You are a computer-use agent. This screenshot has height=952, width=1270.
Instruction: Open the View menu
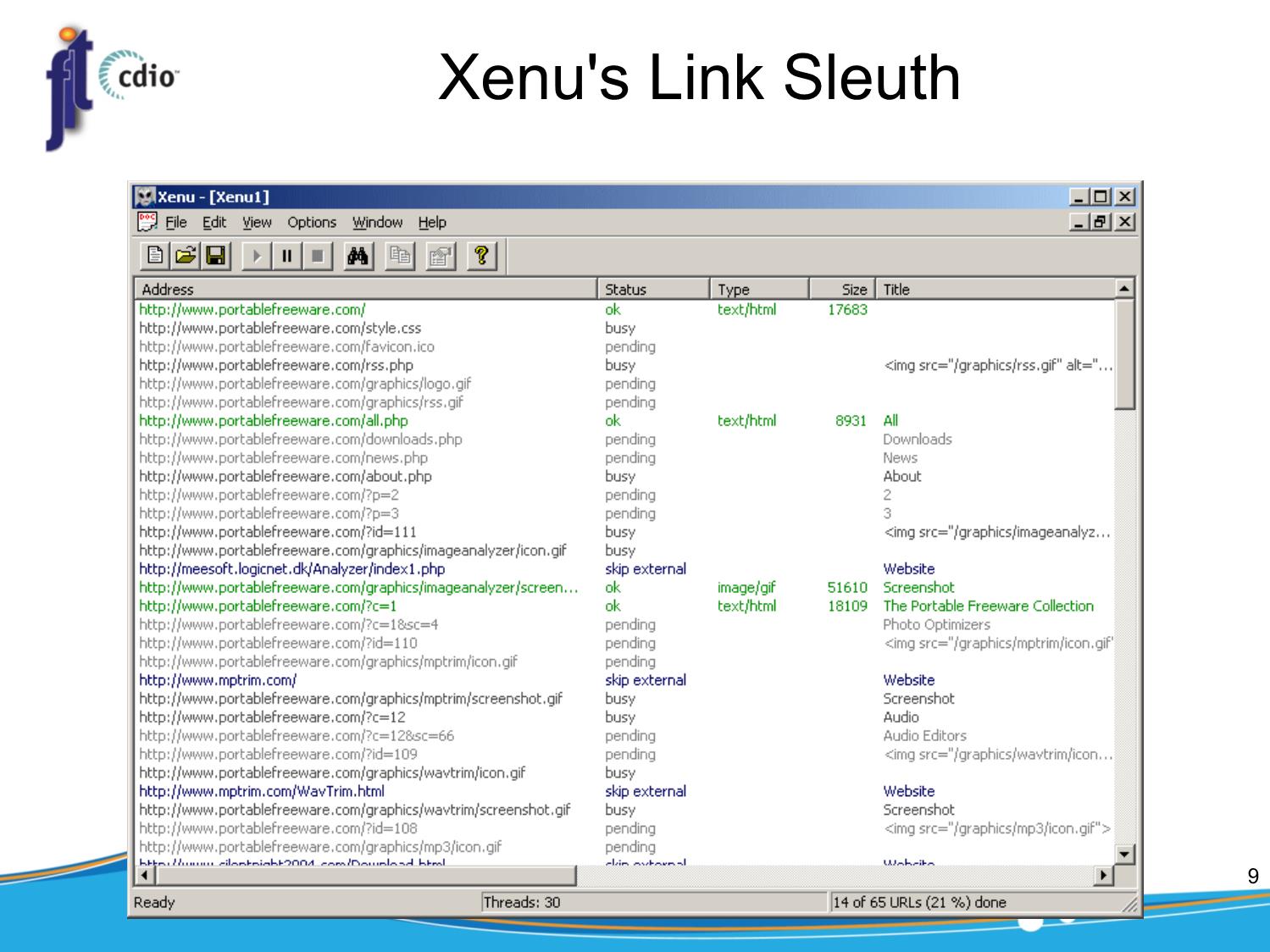[257, 223]
